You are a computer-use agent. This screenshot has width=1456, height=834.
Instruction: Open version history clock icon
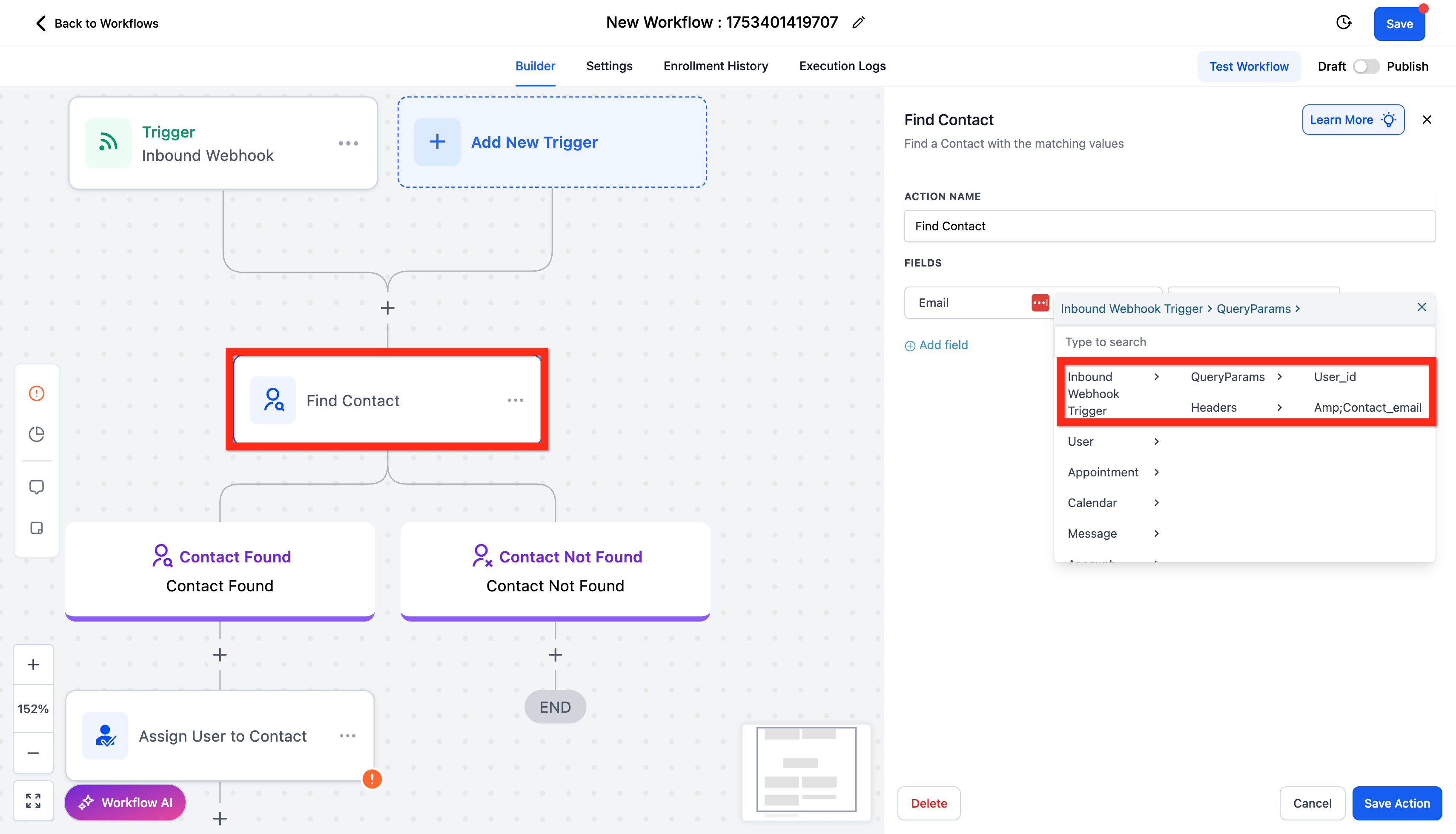[1344, 23]
